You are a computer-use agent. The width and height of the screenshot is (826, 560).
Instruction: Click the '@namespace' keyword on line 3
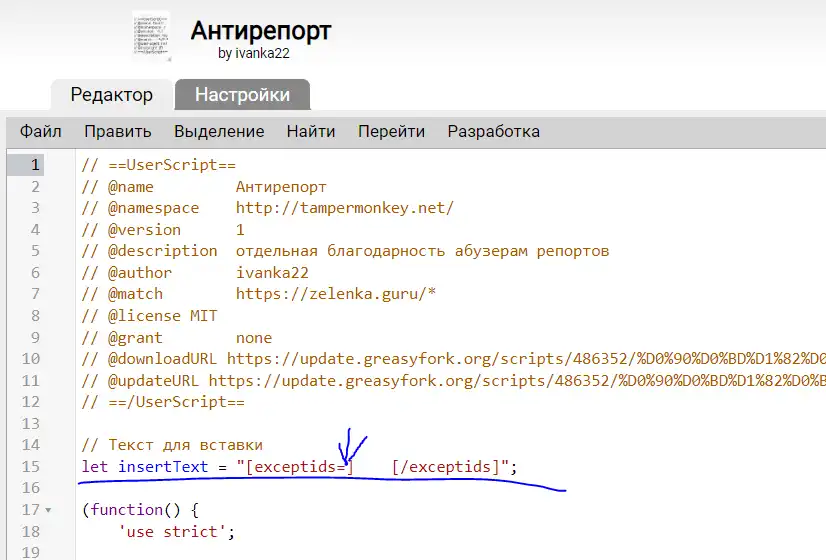click(x=153, y=208)
